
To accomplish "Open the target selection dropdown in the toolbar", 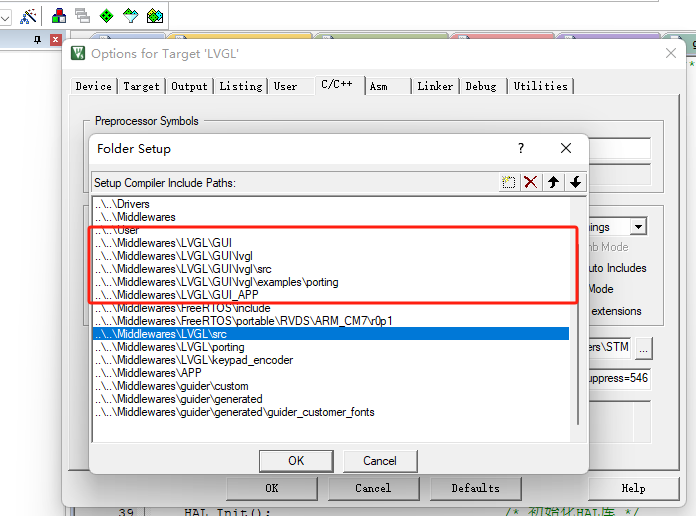I will (x=5, y=18).
